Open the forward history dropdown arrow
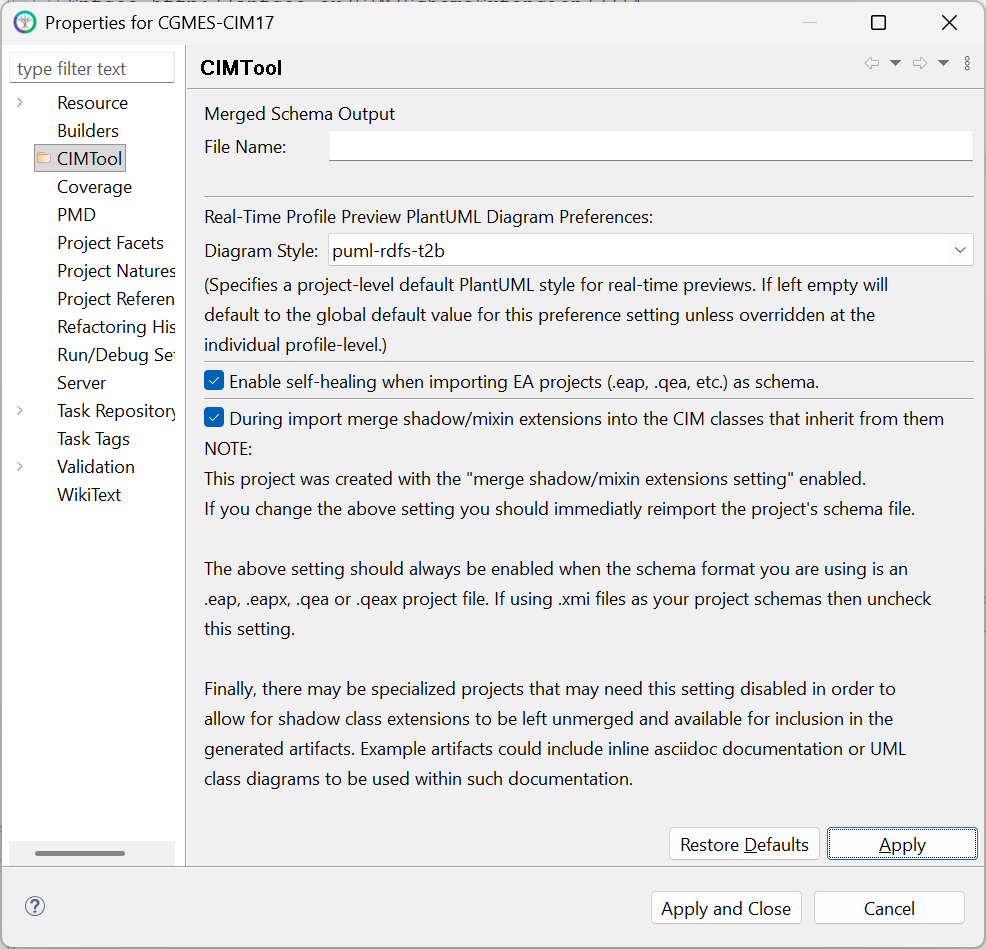Screen dimensions: 986x949 coord(943,63)
